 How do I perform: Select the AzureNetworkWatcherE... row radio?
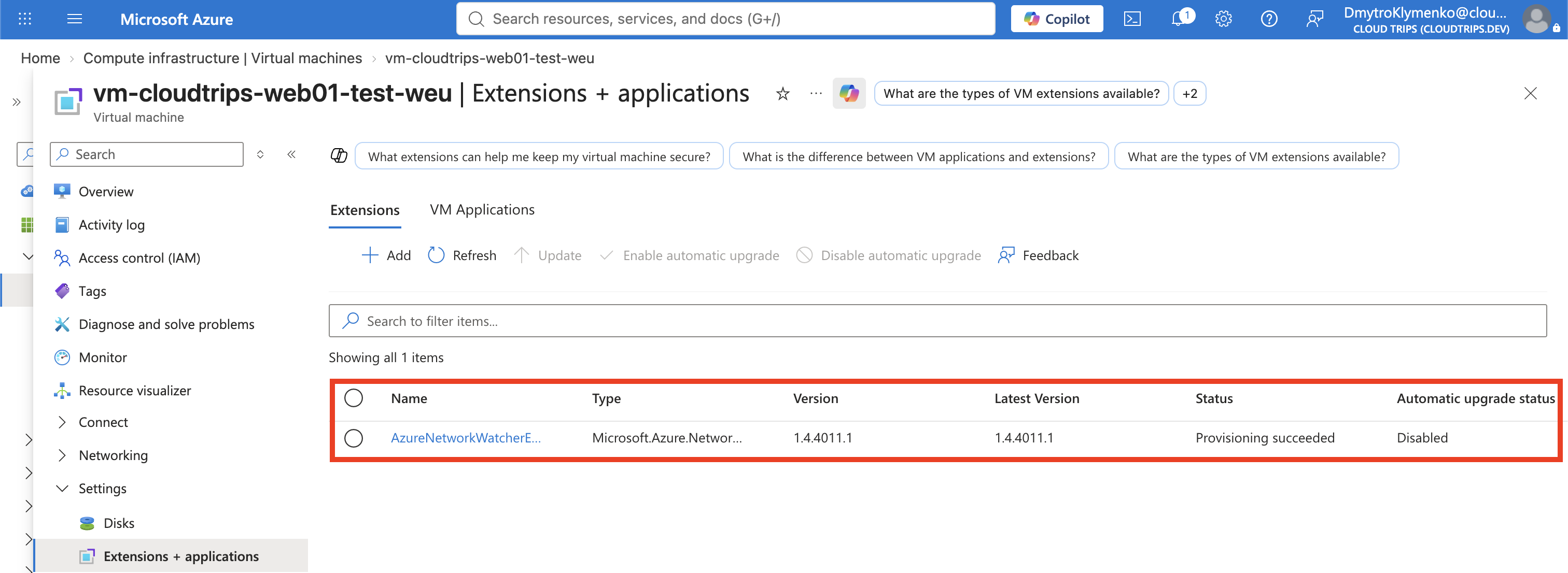(353, 438)
